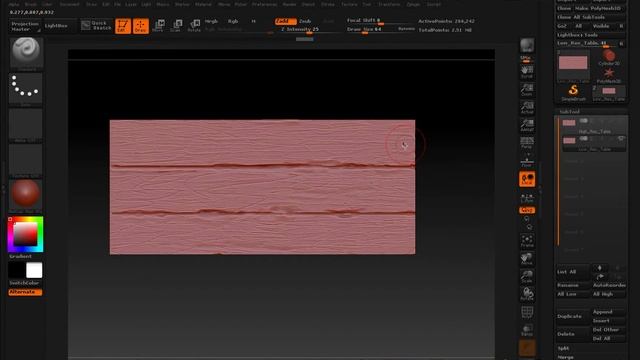
Task: Toggle switch icon on High_Res_Table subtool
Action: coord(584,121)
